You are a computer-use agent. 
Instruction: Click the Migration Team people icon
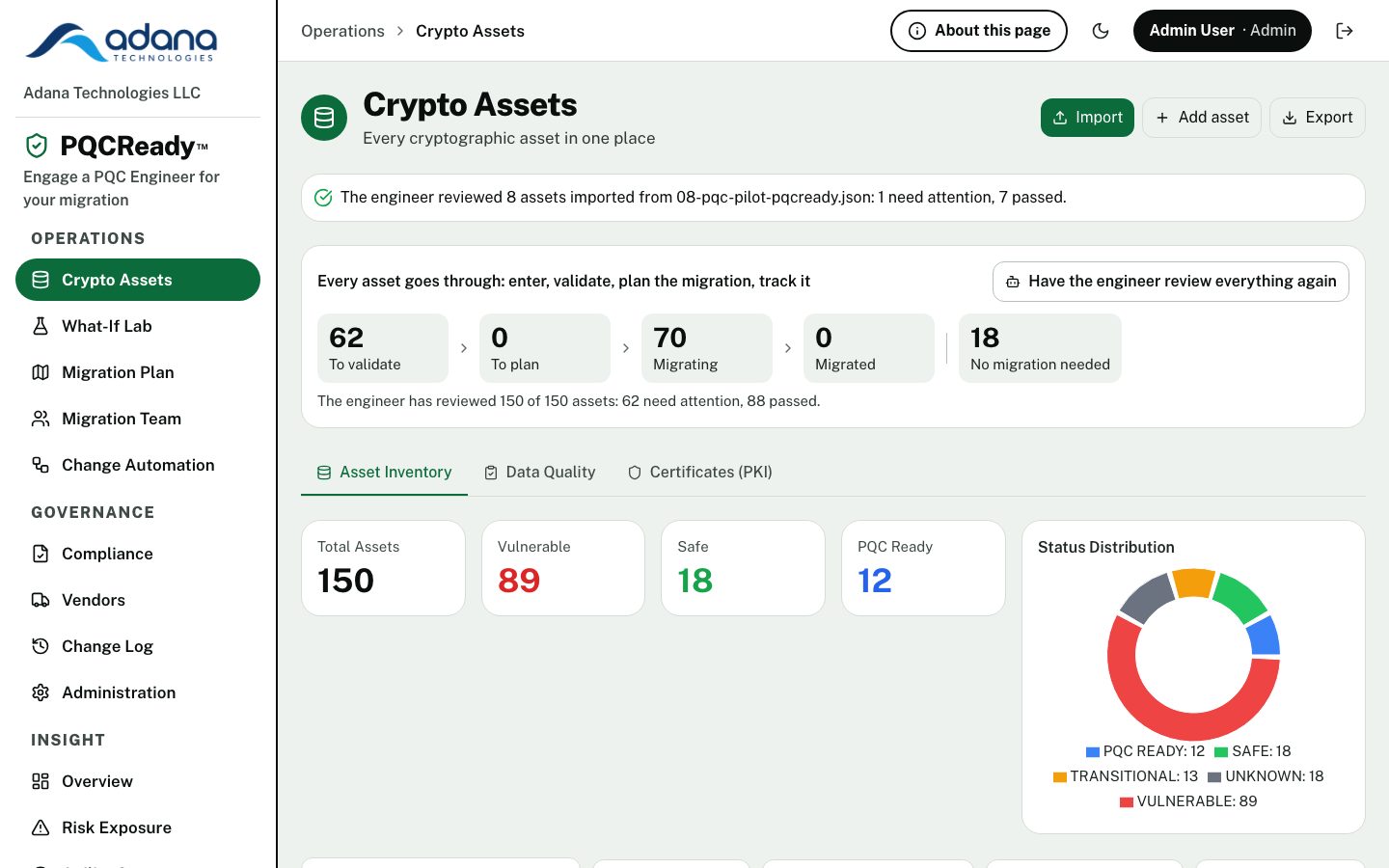pos(41,419)
